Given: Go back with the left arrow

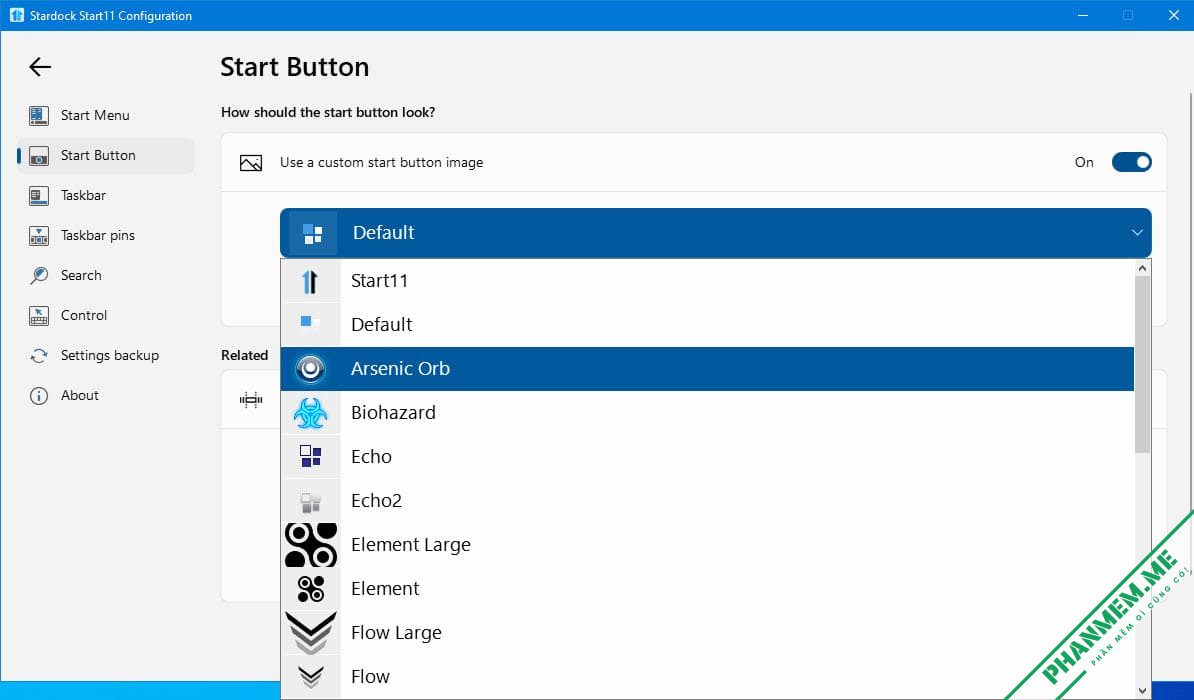Looking at the screenshot, I should tap(40, 67).
